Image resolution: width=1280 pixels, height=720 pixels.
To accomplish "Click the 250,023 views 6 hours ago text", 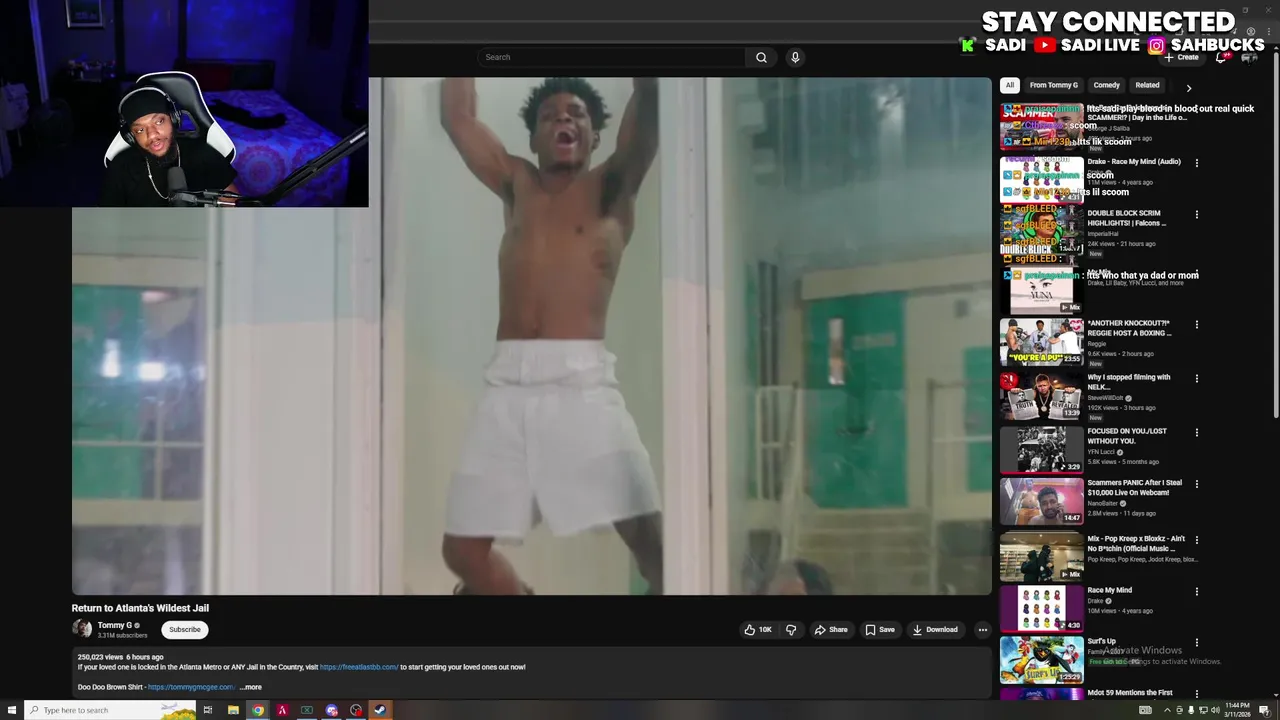I will point(120,657).
